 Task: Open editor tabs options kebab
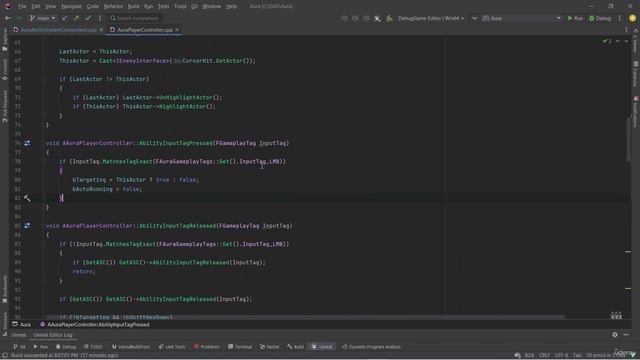[x=626, y=30]
